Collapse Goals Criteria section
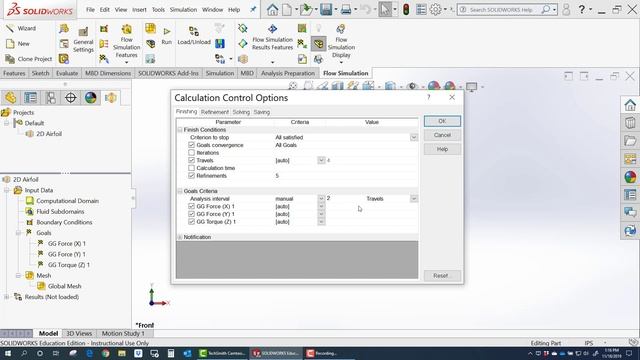640x360 pixels. (x=180, y=191)
